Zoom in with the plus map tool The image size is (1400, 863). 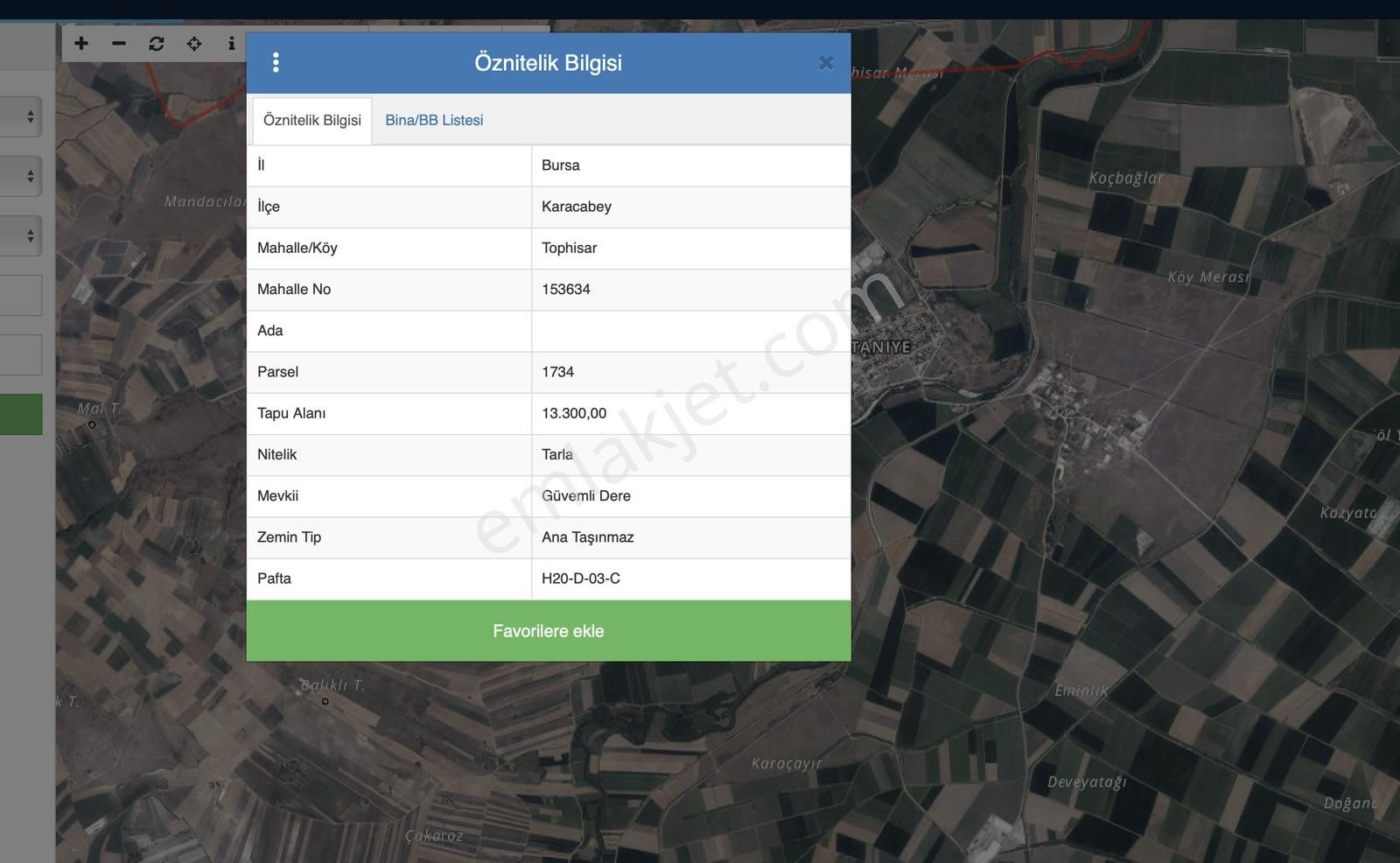(x=81, y=44)
